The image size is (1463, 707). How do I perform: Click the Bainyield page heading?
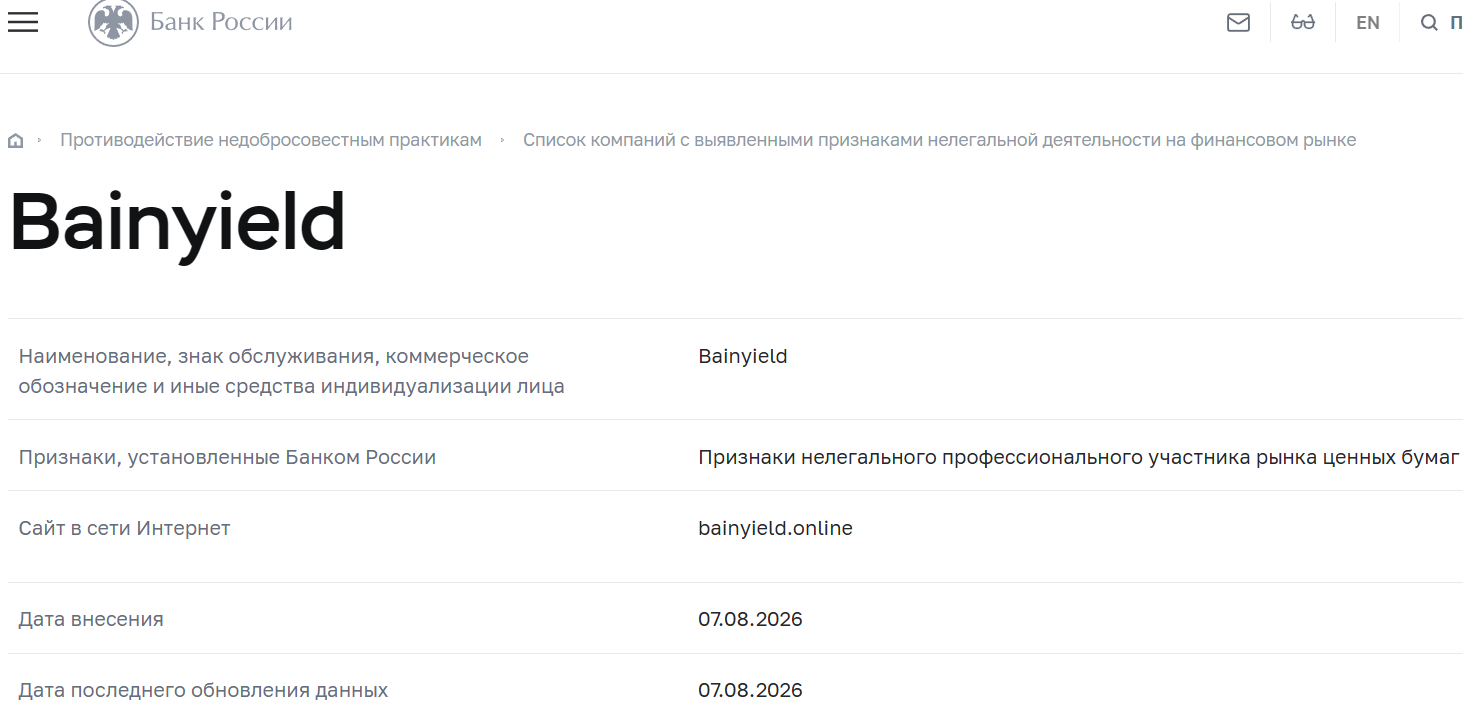tap(177, 224)
